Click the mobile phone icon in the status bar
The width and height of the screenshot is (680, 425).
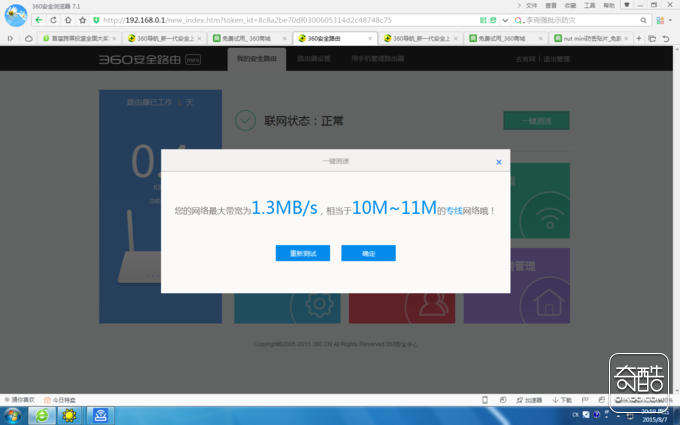pos(485,400)
